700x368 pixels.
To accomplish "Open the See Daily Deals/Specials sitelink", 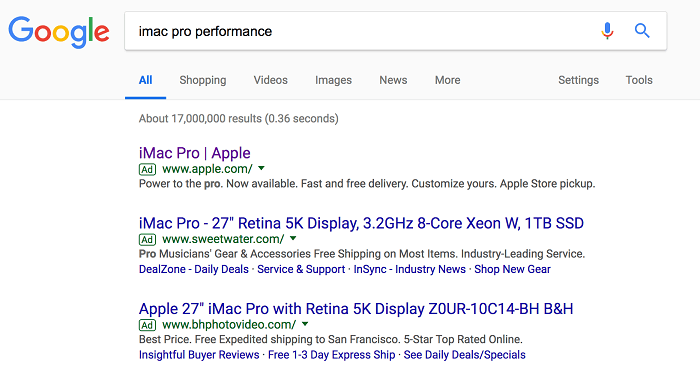I will [465, 355].
